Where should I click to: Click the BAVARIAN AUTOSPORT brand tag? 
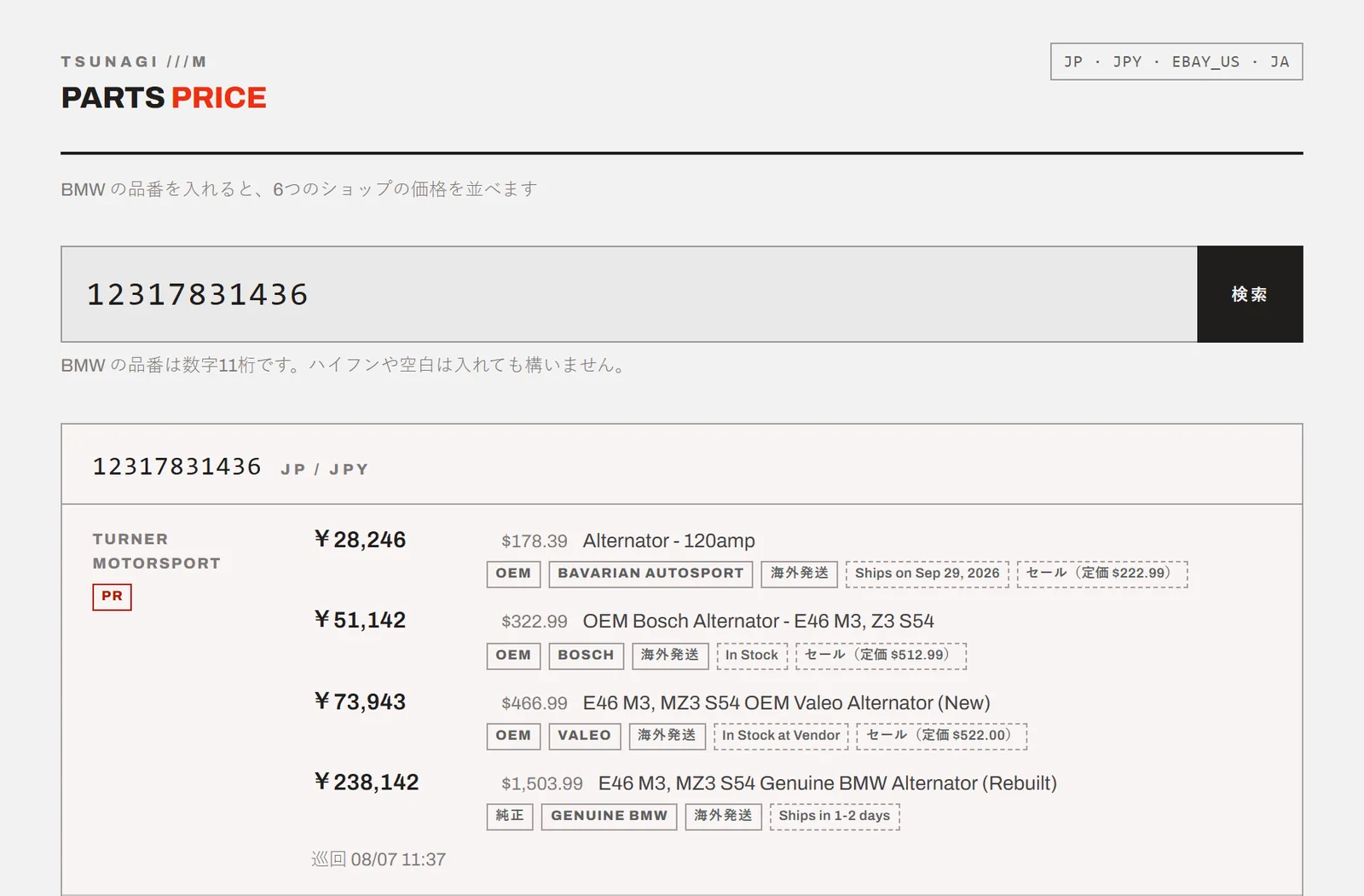(x=650, y=574)
